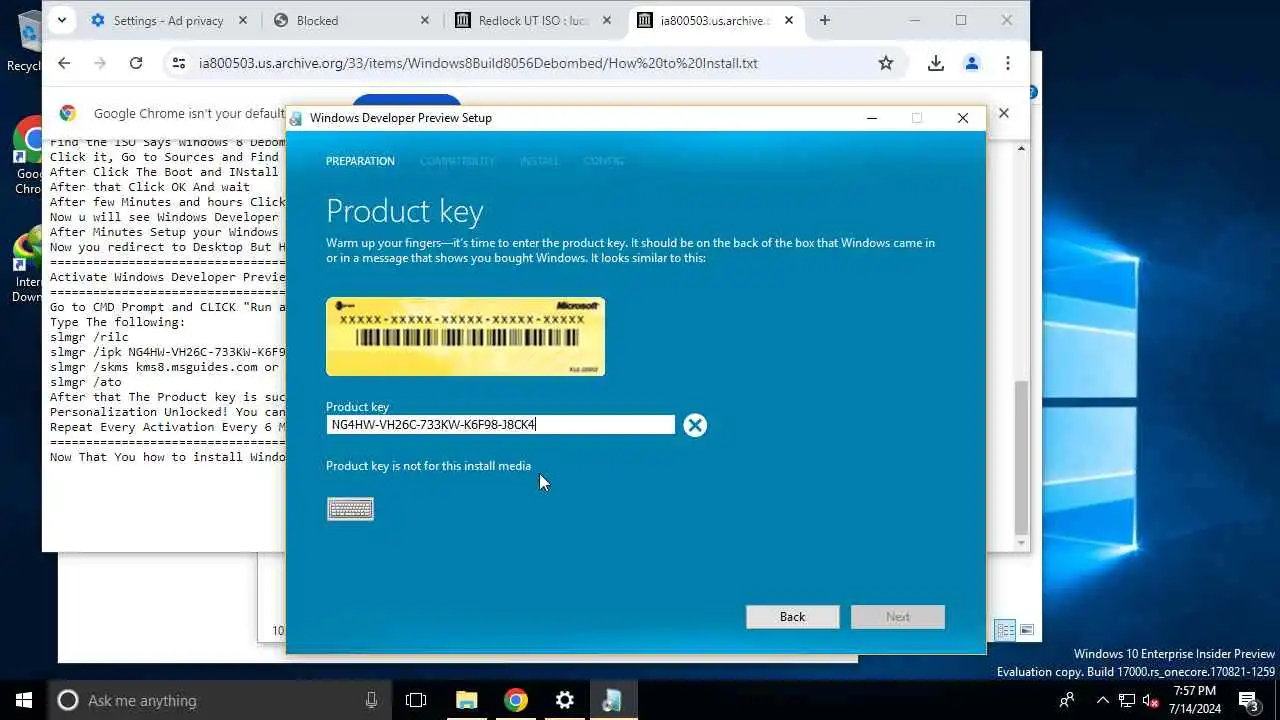Screen dimensions: 1280x720
Task: Bookmark this page with star icon
Action: pos(885,63)
